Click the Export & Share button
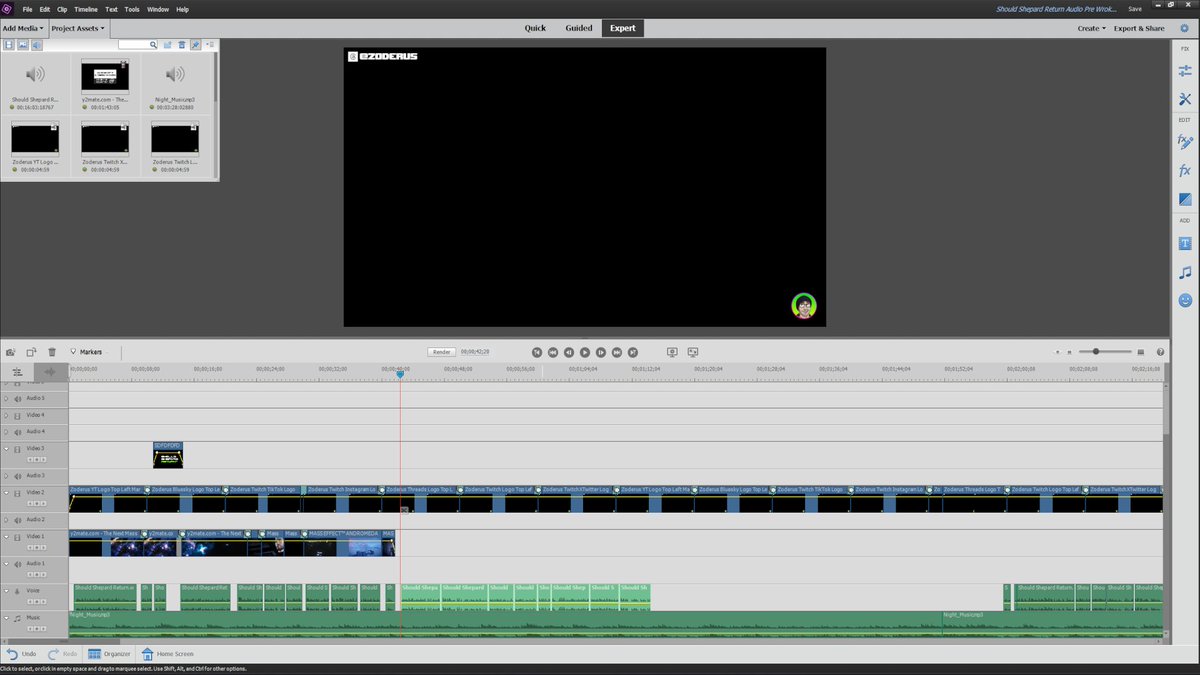Viewport: 1200px width, 675px height. (x=1139, y=28)
